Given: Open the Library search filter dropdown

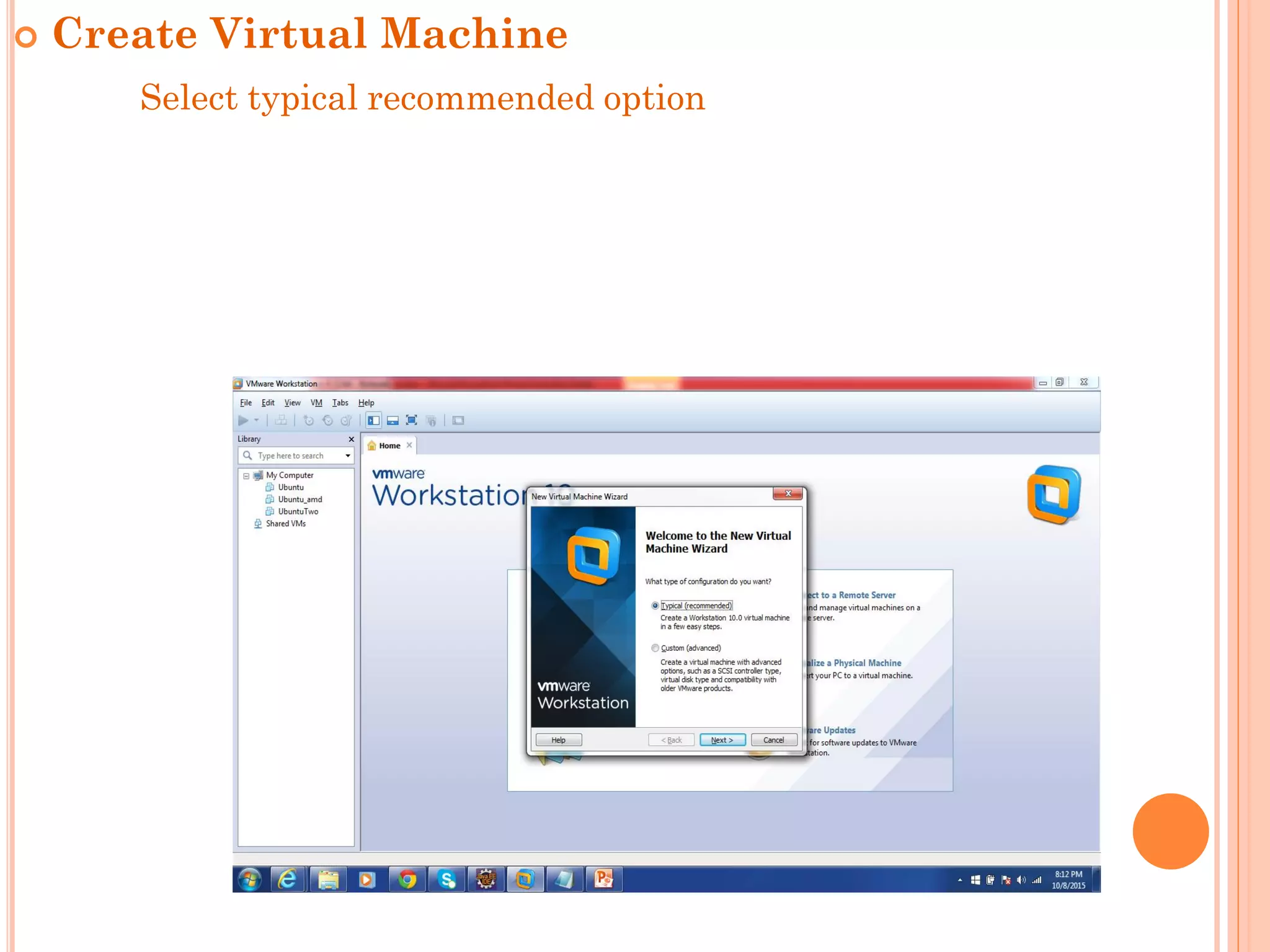Looking at the screenshot, I should [348, 456].
